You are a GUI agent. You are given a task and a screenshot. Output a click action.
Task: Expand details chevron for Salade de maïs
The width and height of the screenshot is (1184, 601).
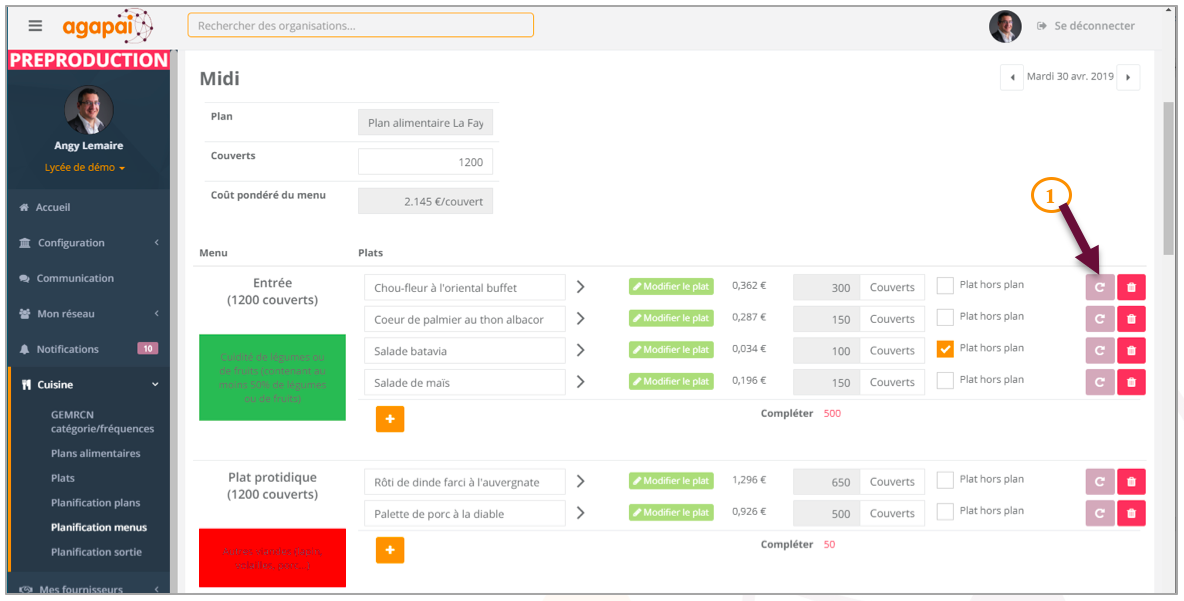point(581,382)
